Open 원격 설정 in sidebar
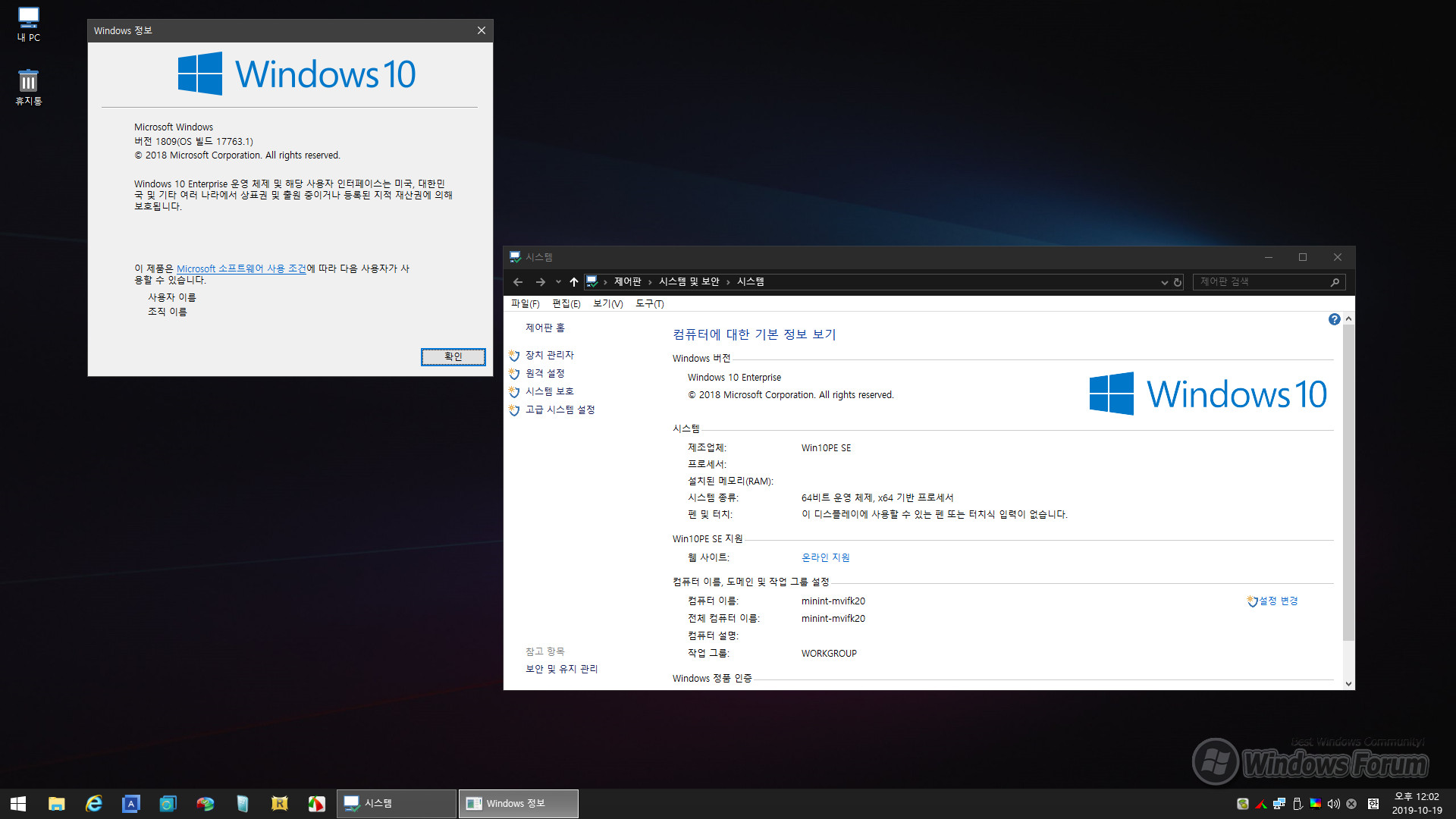 click(544, 373)
